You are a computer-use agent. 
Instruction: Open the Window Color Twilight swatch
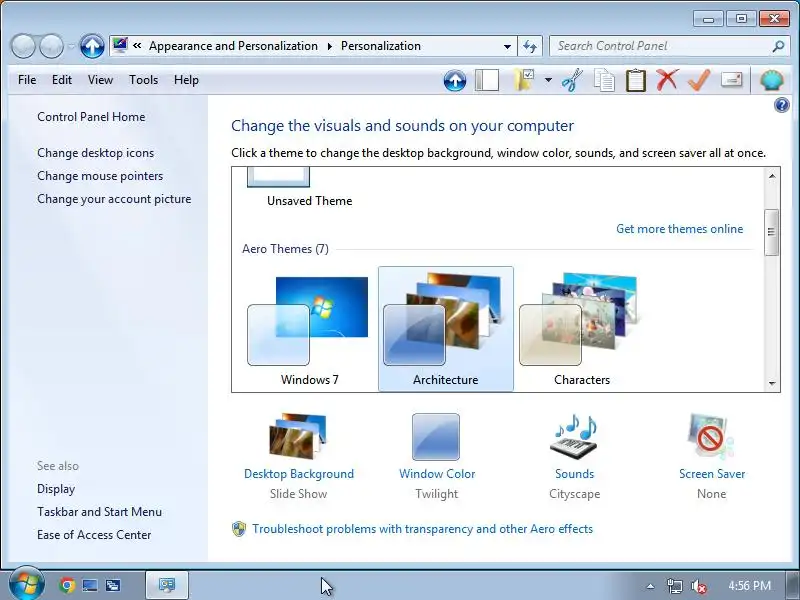[x=436, y=437]
